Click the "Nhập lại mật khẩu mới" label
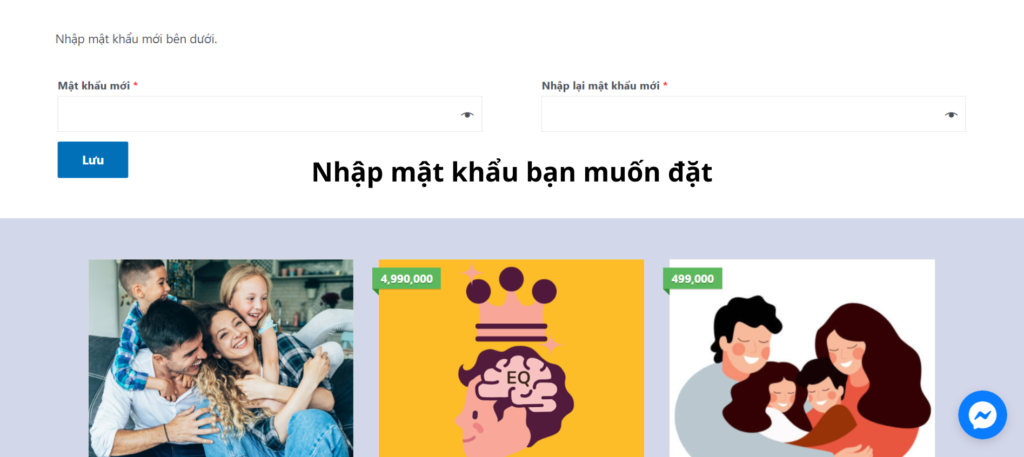Image resolution: width=1024 pixels, height=457 pixels. 600,86
